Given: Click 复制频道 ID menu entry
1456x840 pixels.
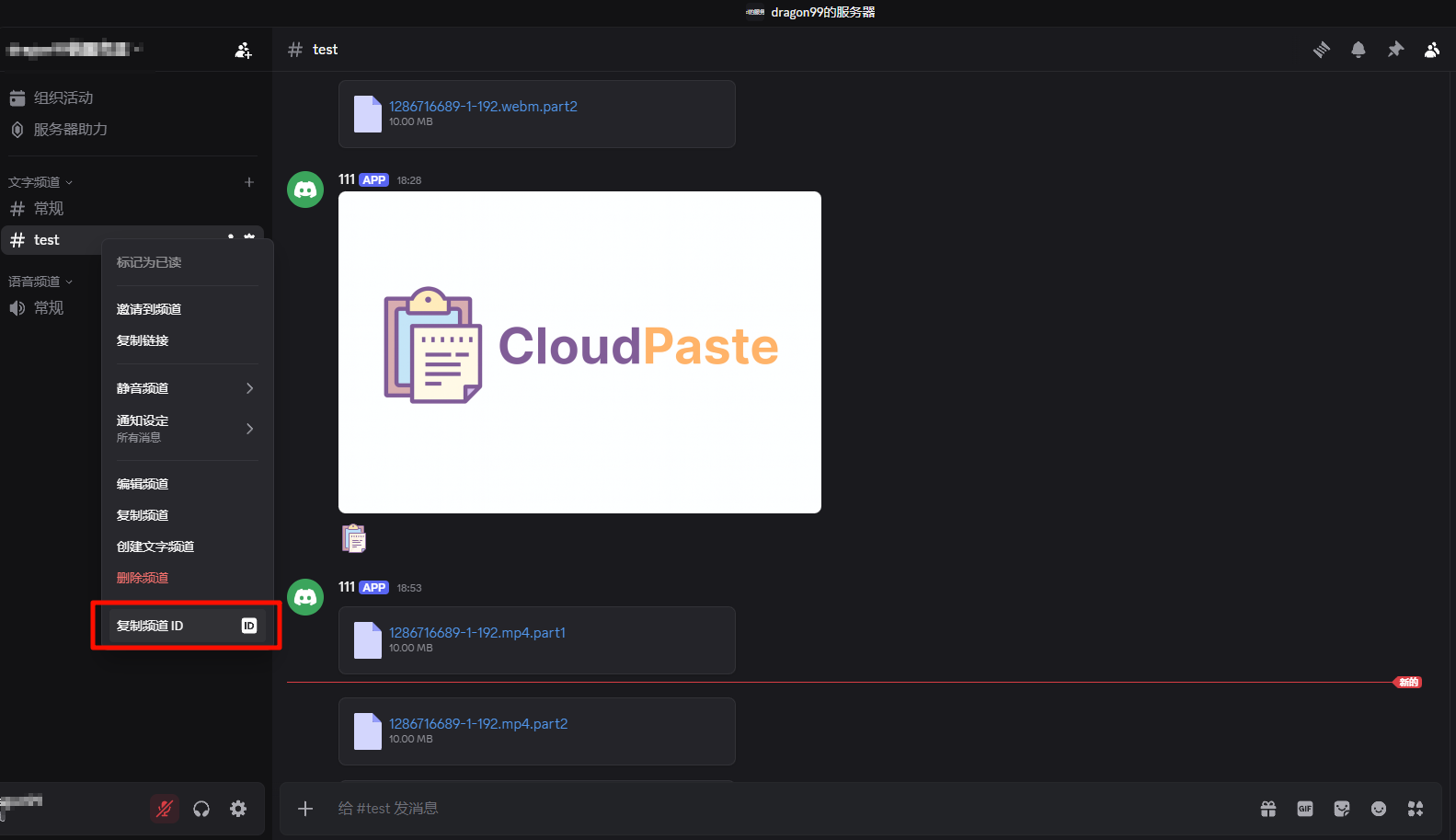Looking at the screenshot, I should tap(187, 626).
